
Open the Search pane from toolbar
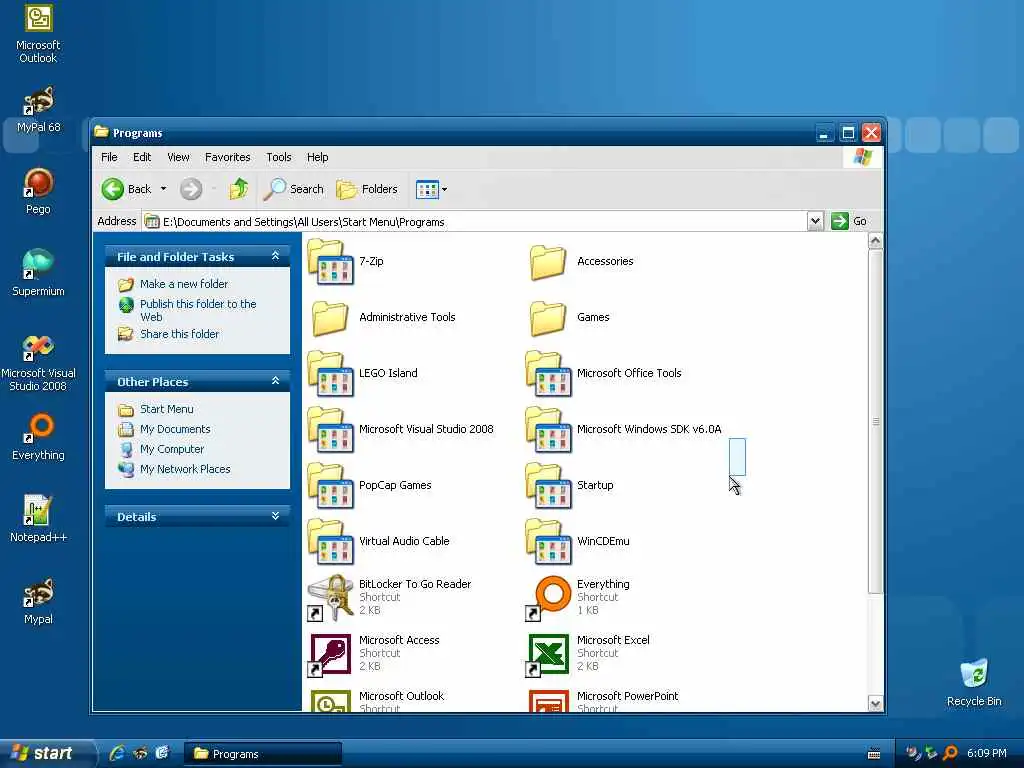coord(293,189)
